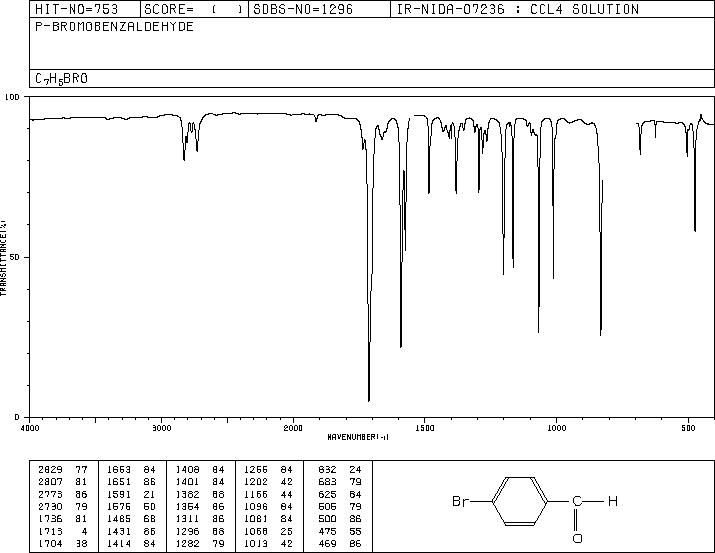Click the HIT-NO=753 header cell
The image size is (715, 553).
pyautogui.click(x=85, y=9)
